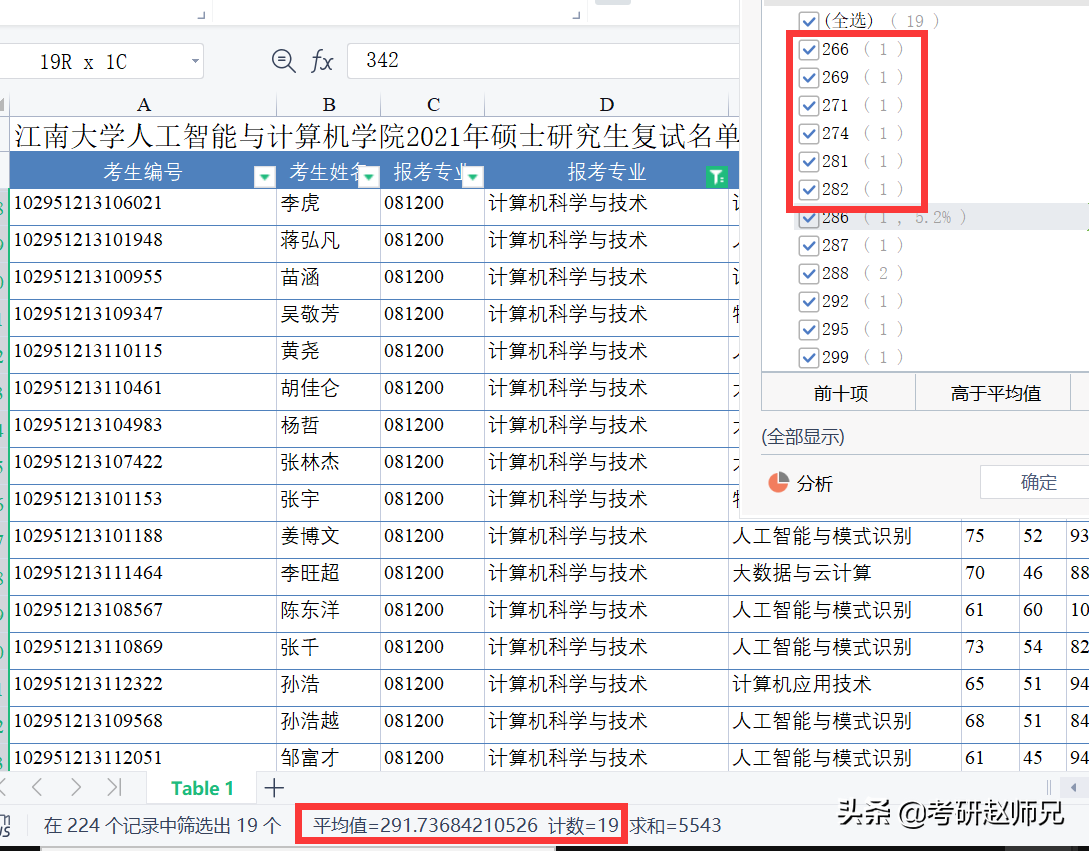Click the magnifier zoom icon beside fx
Image resolution: width=1089 pixels, height=851 pixels.
285,61
